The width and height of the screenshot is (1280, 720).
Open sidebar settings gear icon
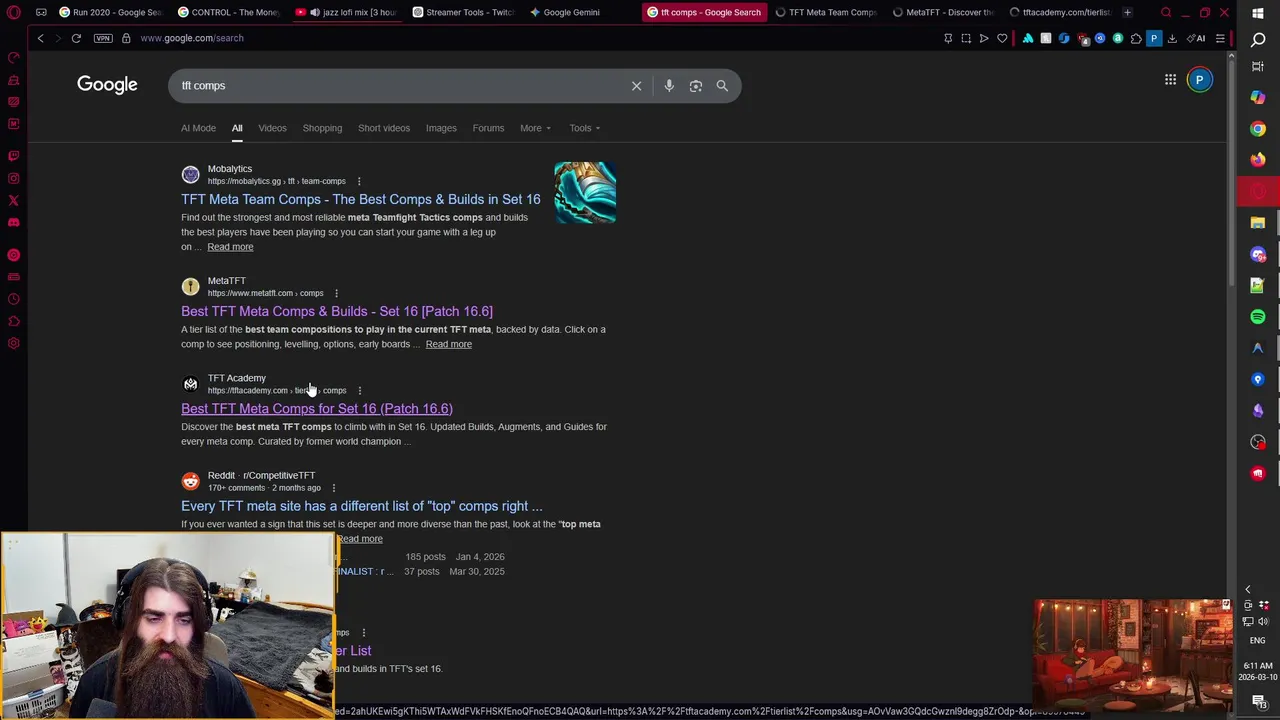point(13,343)
